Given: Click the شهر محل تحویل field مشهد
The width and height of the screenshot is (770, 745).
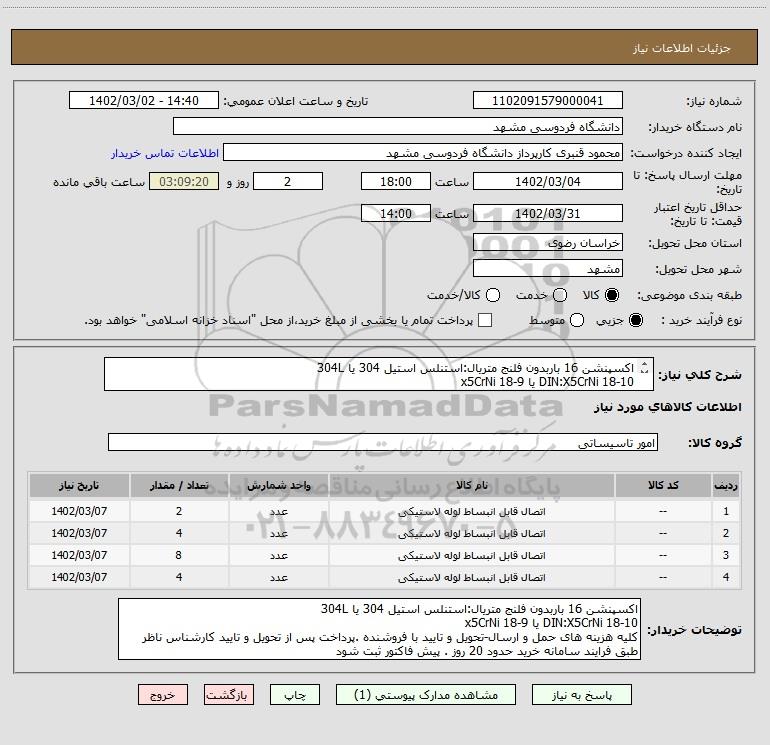Looking at the screenshot, I should point(548,268).
